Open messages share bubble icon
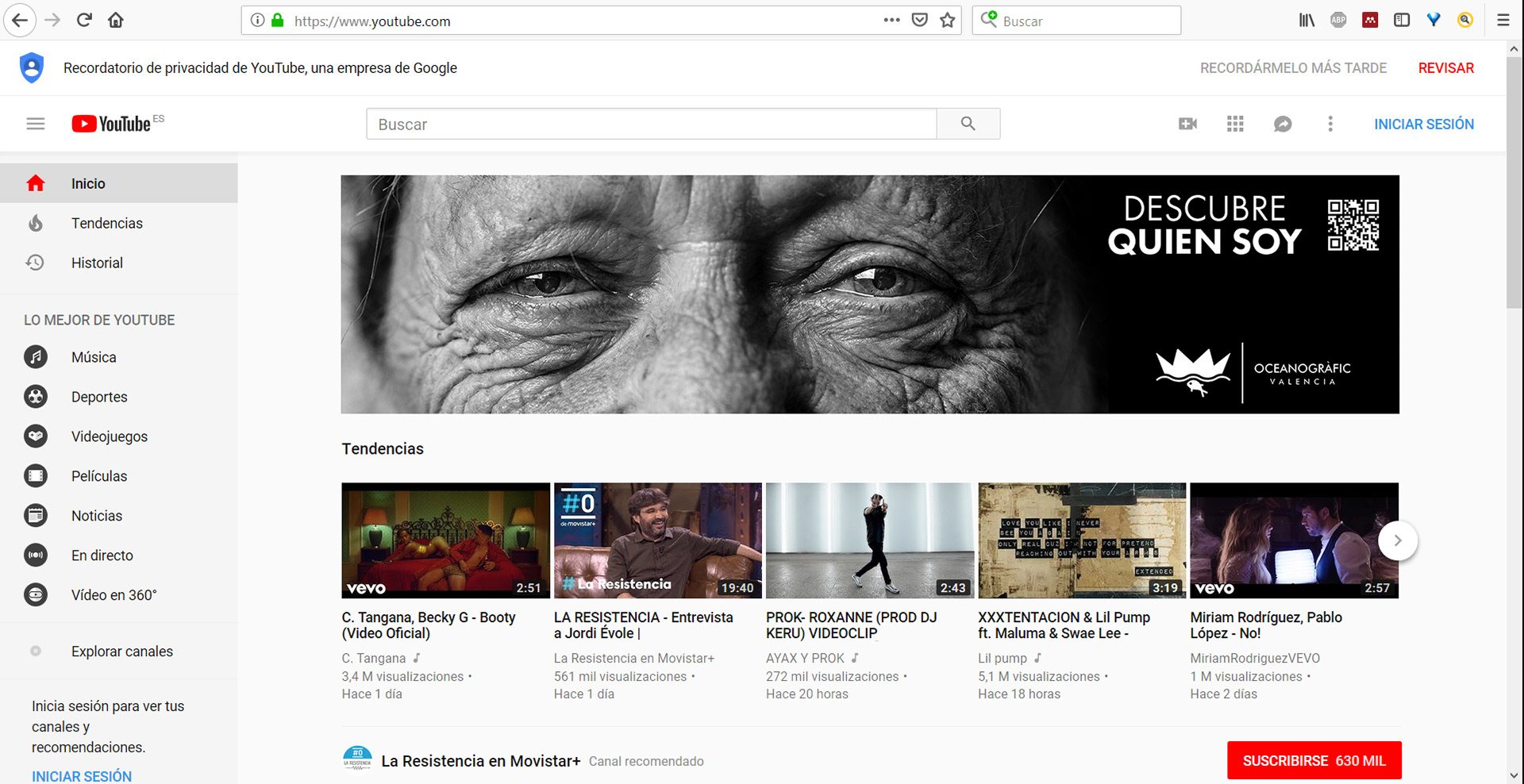Image resolution: width=1524 pixels, height=784 pixels. (x=1283, y=124)
